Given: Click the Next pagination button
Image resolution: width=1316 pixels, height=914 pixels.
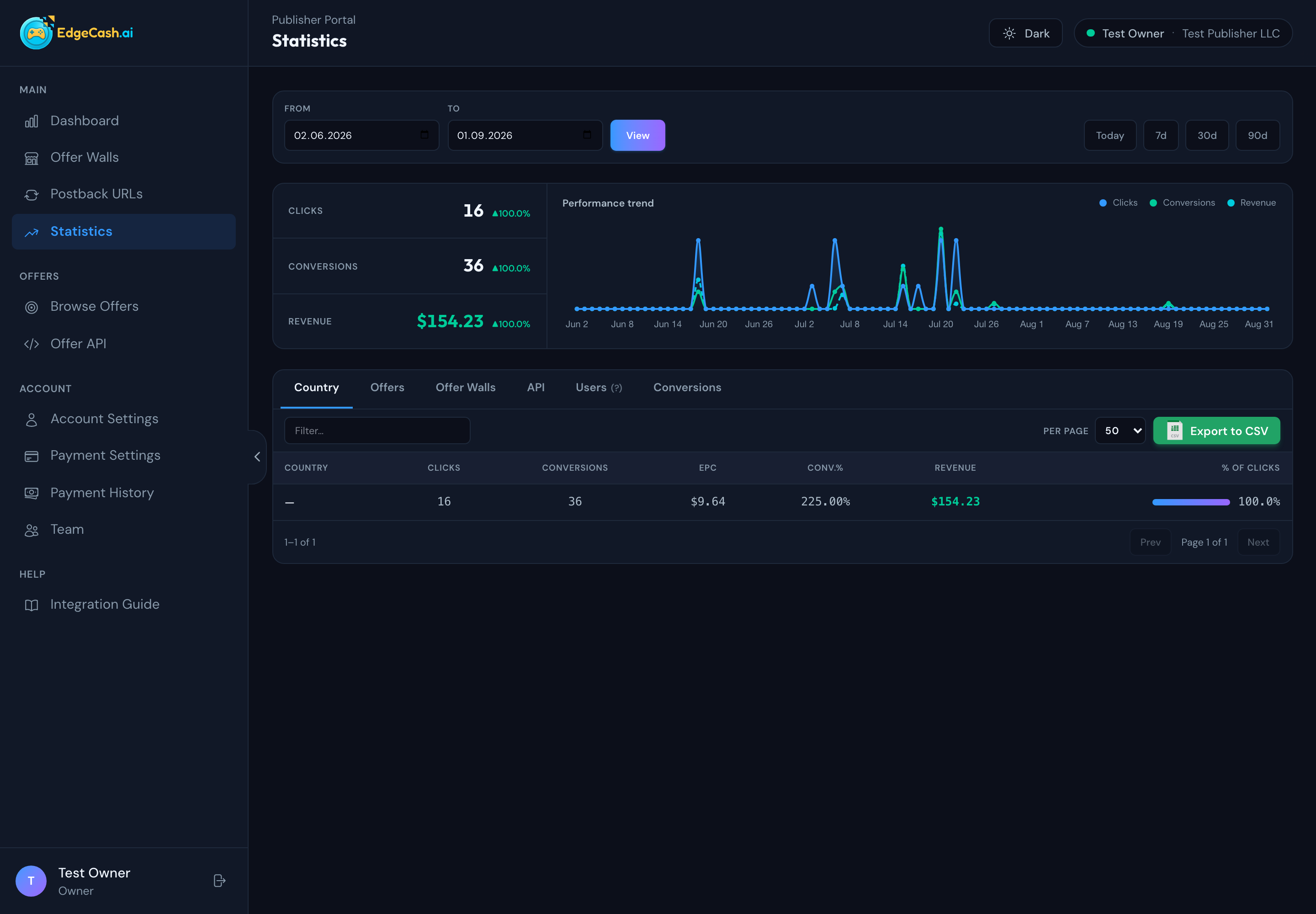Looking at the screenshot, I should (x=1258, y=542).
